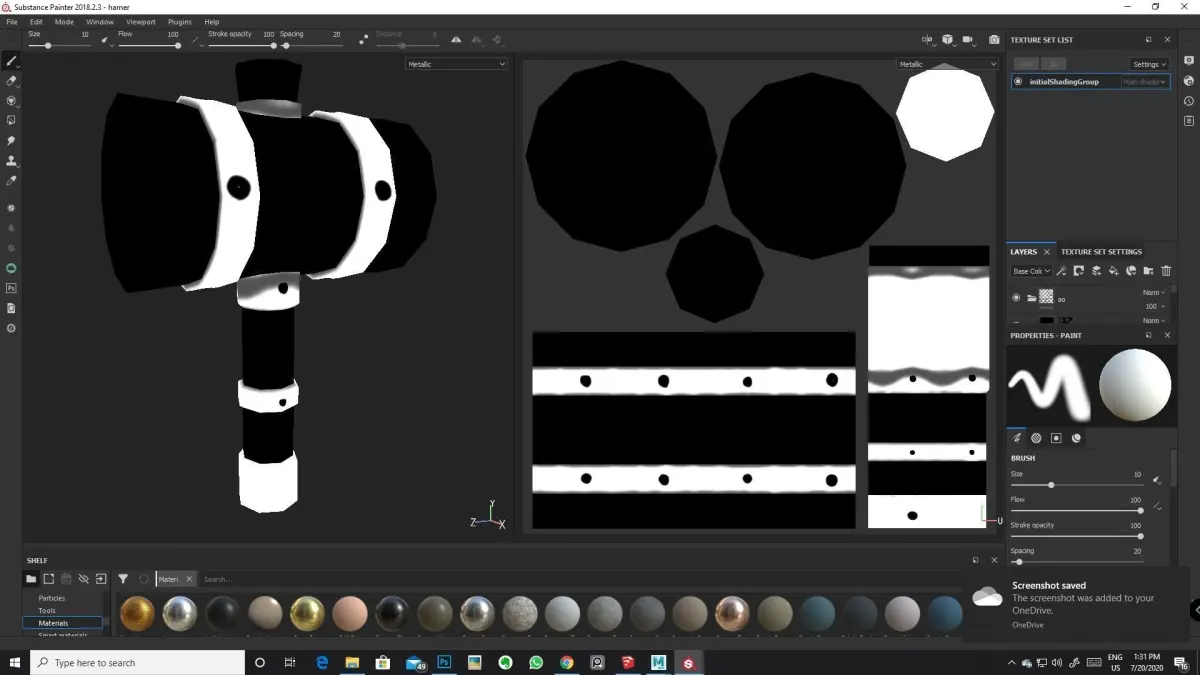This screenshot has height=675, width=1200.
Task: Select Particles category in Shelf
Action: [x=52, y=598]
